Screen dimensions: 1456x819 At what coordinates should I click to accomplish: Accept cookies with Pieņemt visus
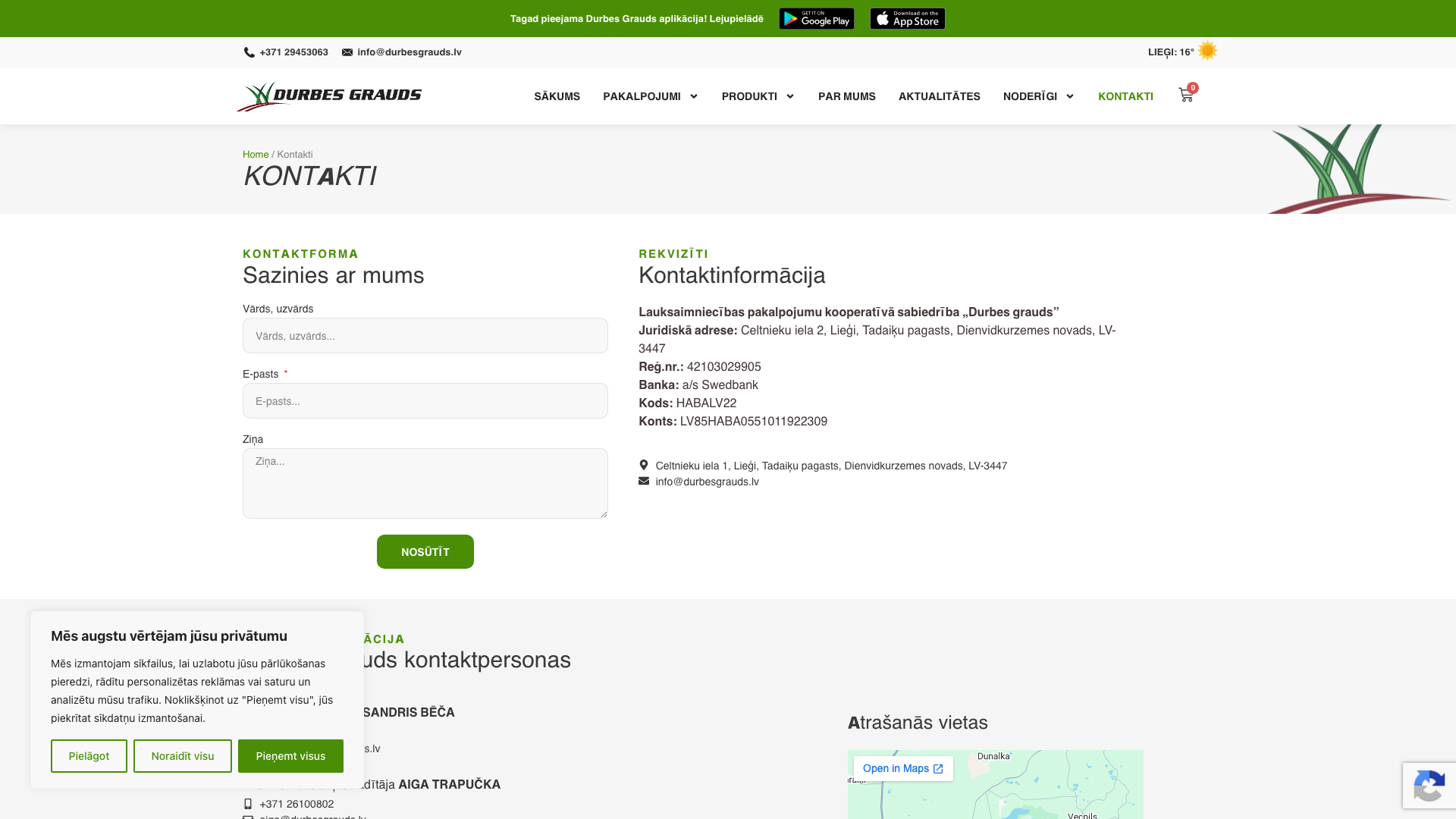point(290,756)
